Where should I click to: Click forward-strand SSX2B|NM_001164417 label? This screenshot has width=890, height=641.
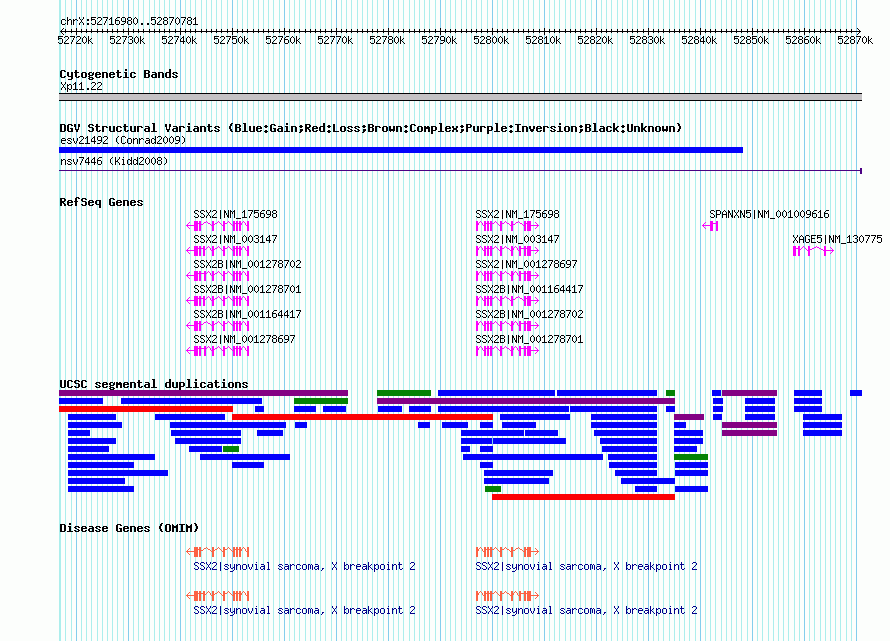529,289
